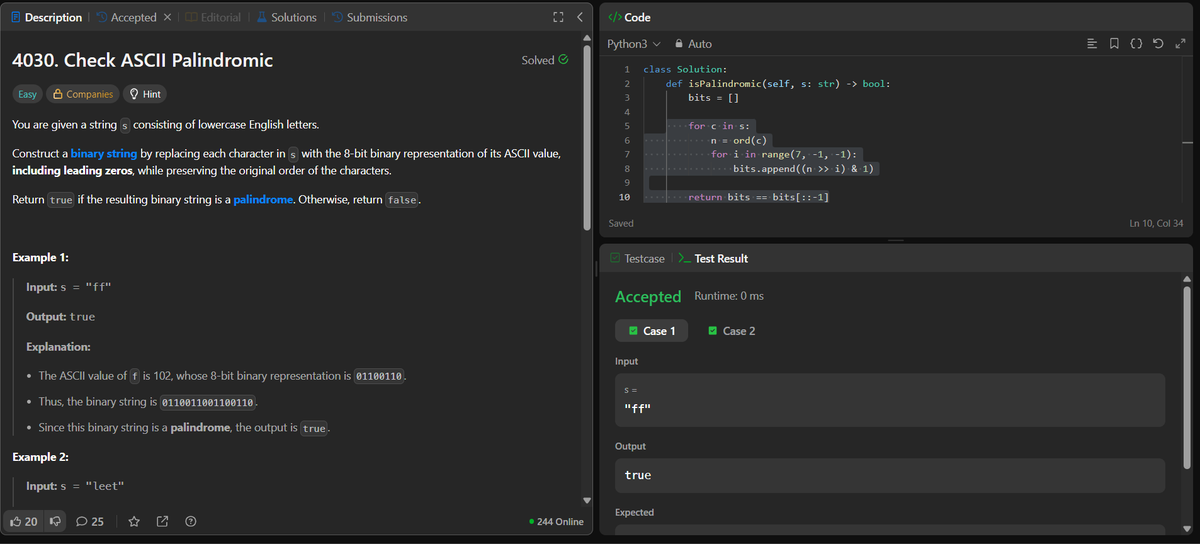The height and width of the screenshot is (544, 1200).
Task: Open the Solutions tab
Action: [x=285, y=17]
